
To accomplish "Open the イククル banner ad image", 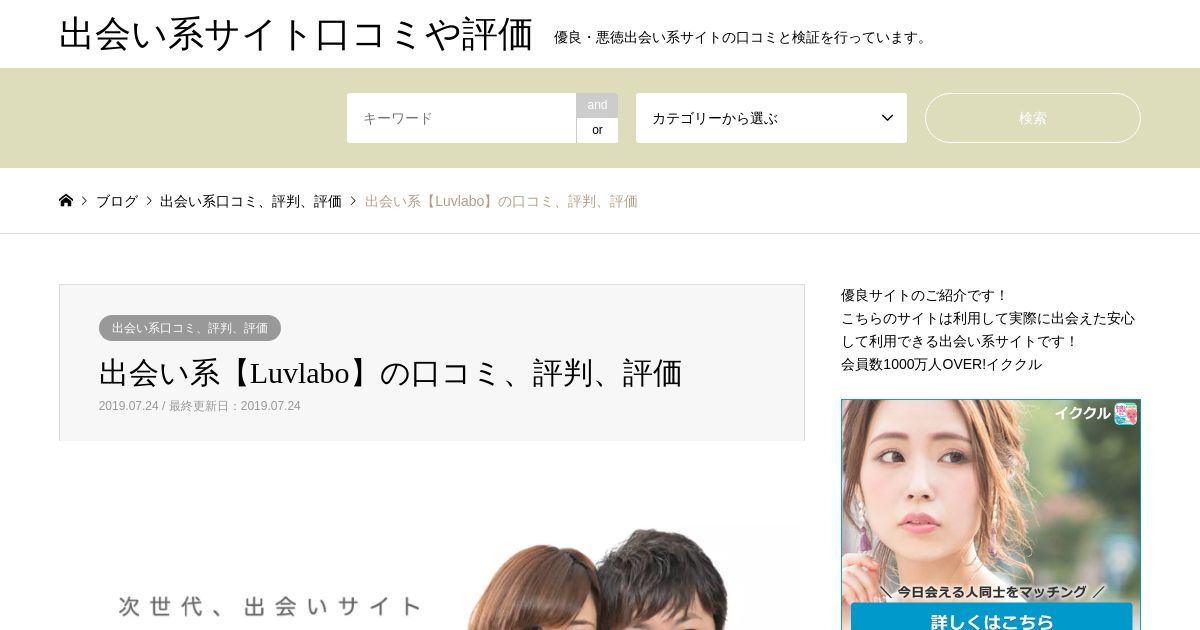I will (991, 515).
